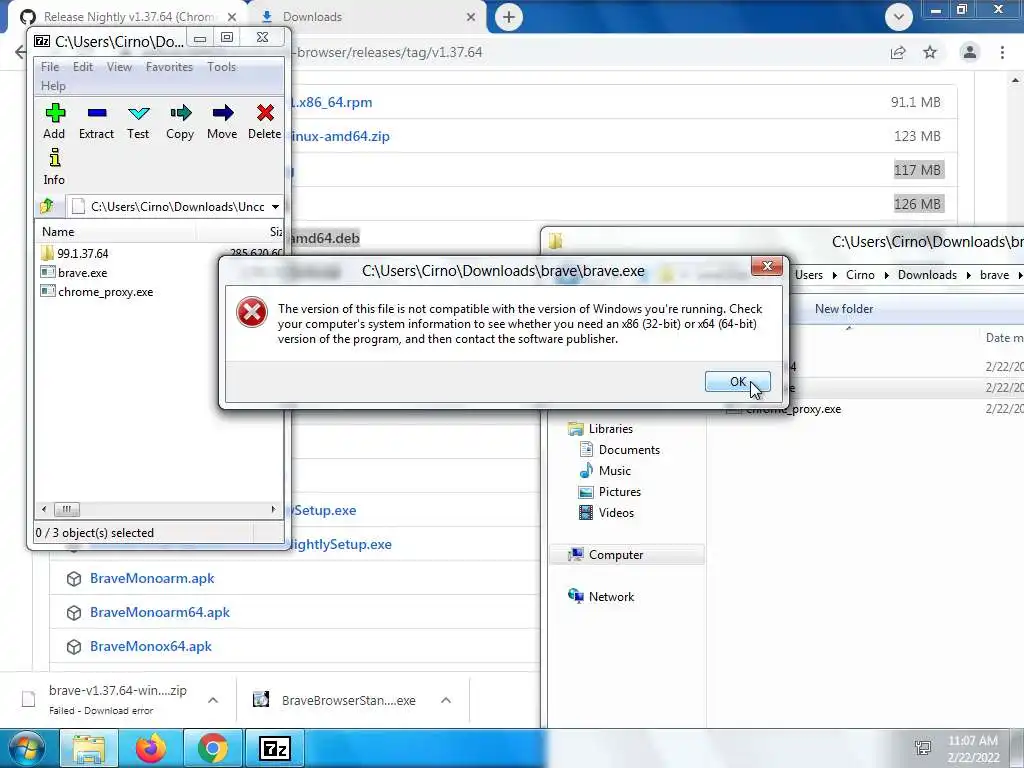Image resolution: width=1024 pixels, height=768 pixels.
Task: Open the BraveMonoarm64.apk download link
Action: click(160, 613)
